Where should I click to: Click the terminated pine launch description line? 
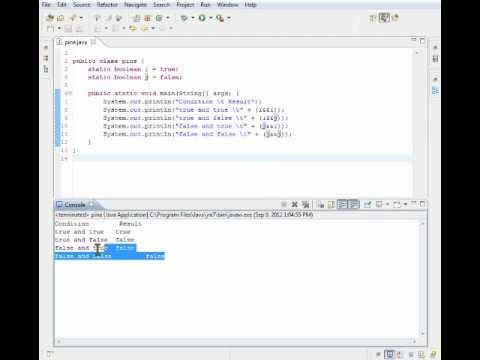pyautogui.click(x=184, y=215)
